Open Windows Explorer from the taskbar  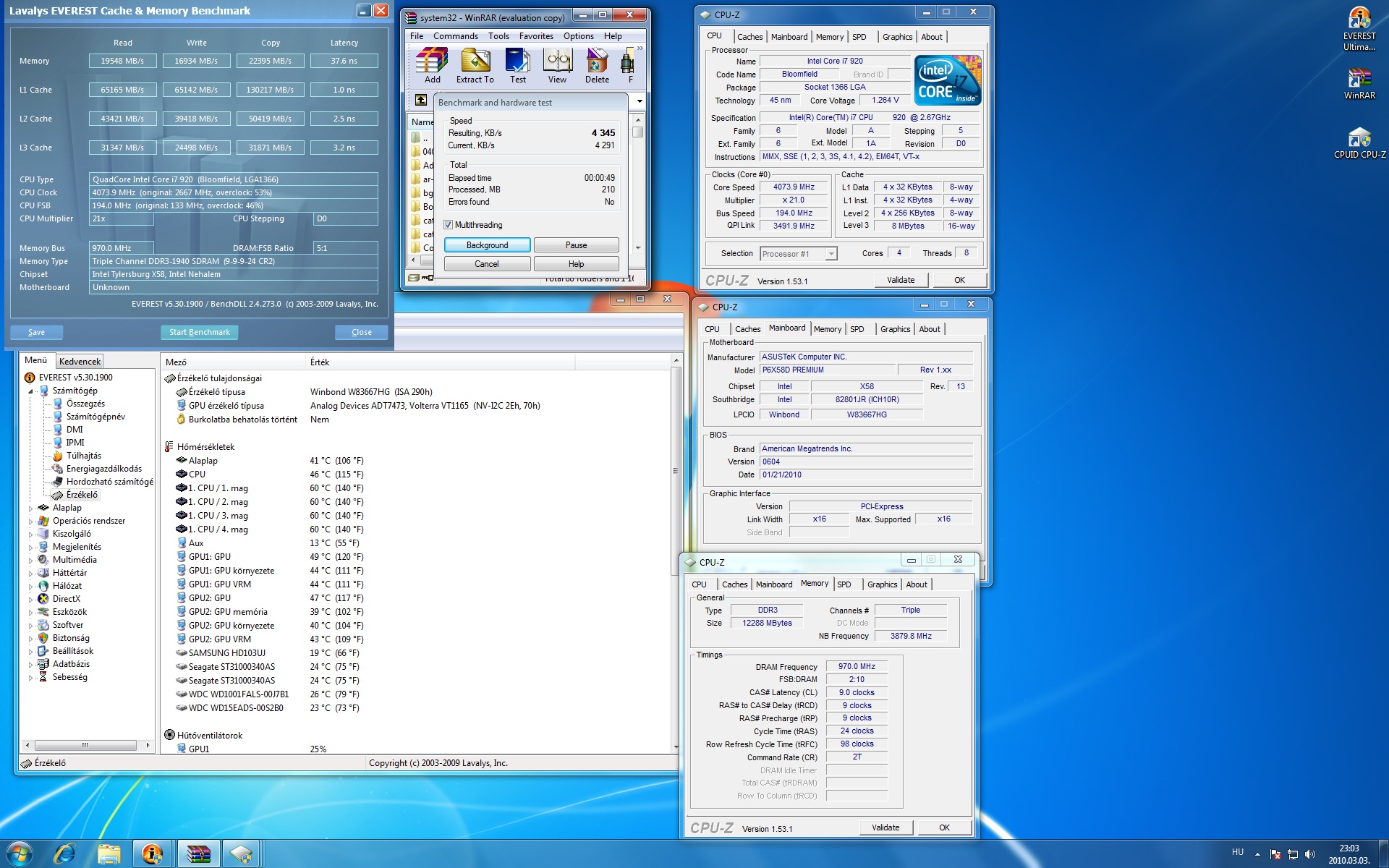coord(109,854)
